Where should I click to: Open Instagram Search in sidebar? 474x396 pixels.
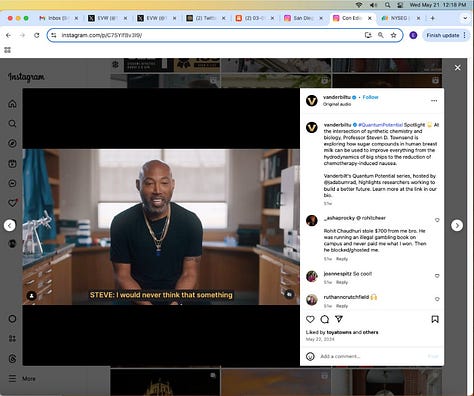(x=12, y=124)
